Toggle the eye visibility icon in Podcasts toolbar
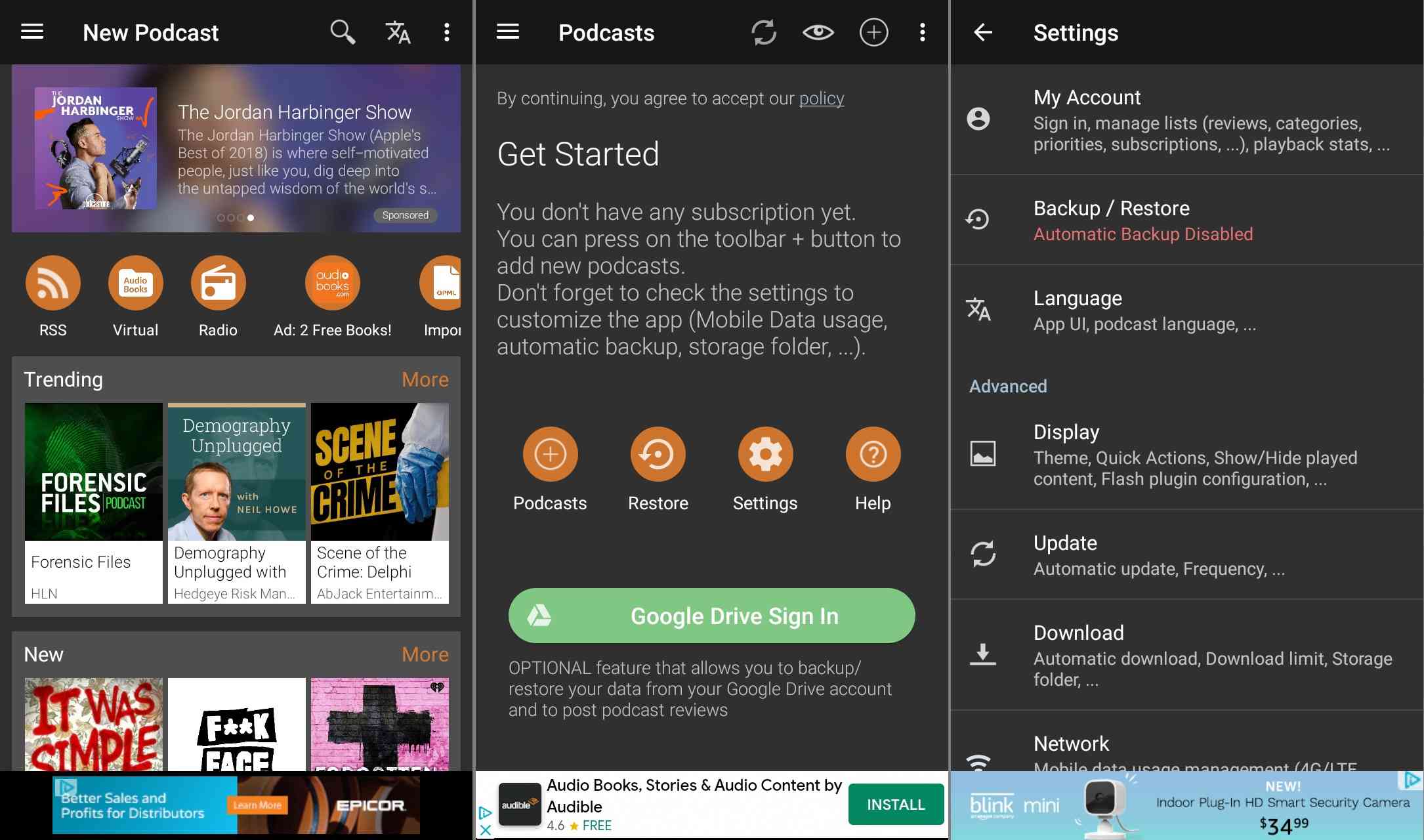Viewport: 1424px width, 840px height. coord(818,32)
